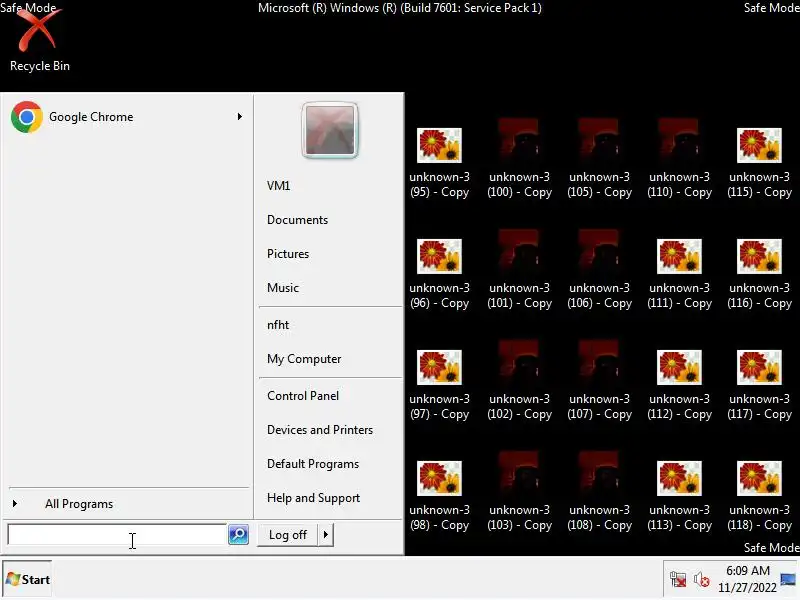The image size is (800, 600).
Task: Click the user account picture
Action: tap(330, 130)
